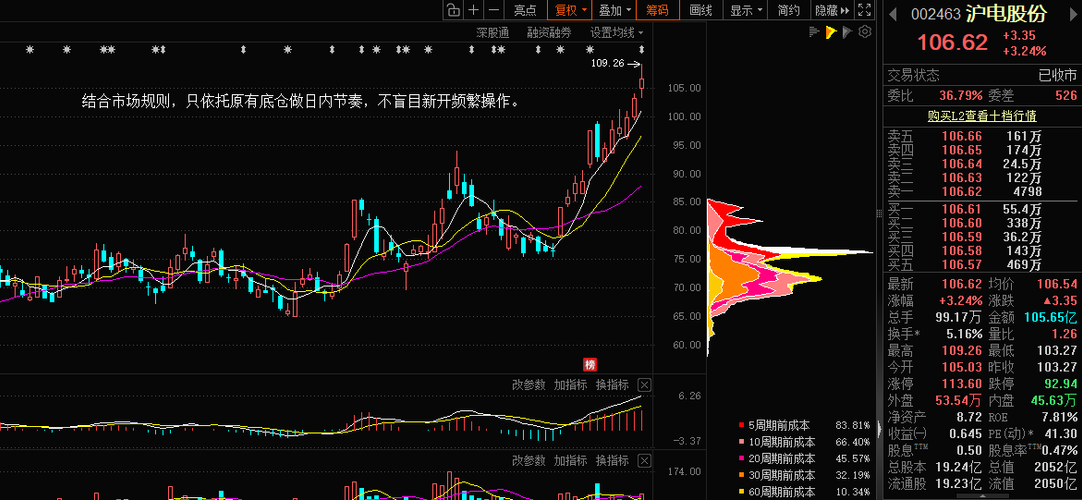The width and height of the screenshot is (1082, 500).
Task: Click the 买一 row priced 106.61
Action: tap(982, 209)
